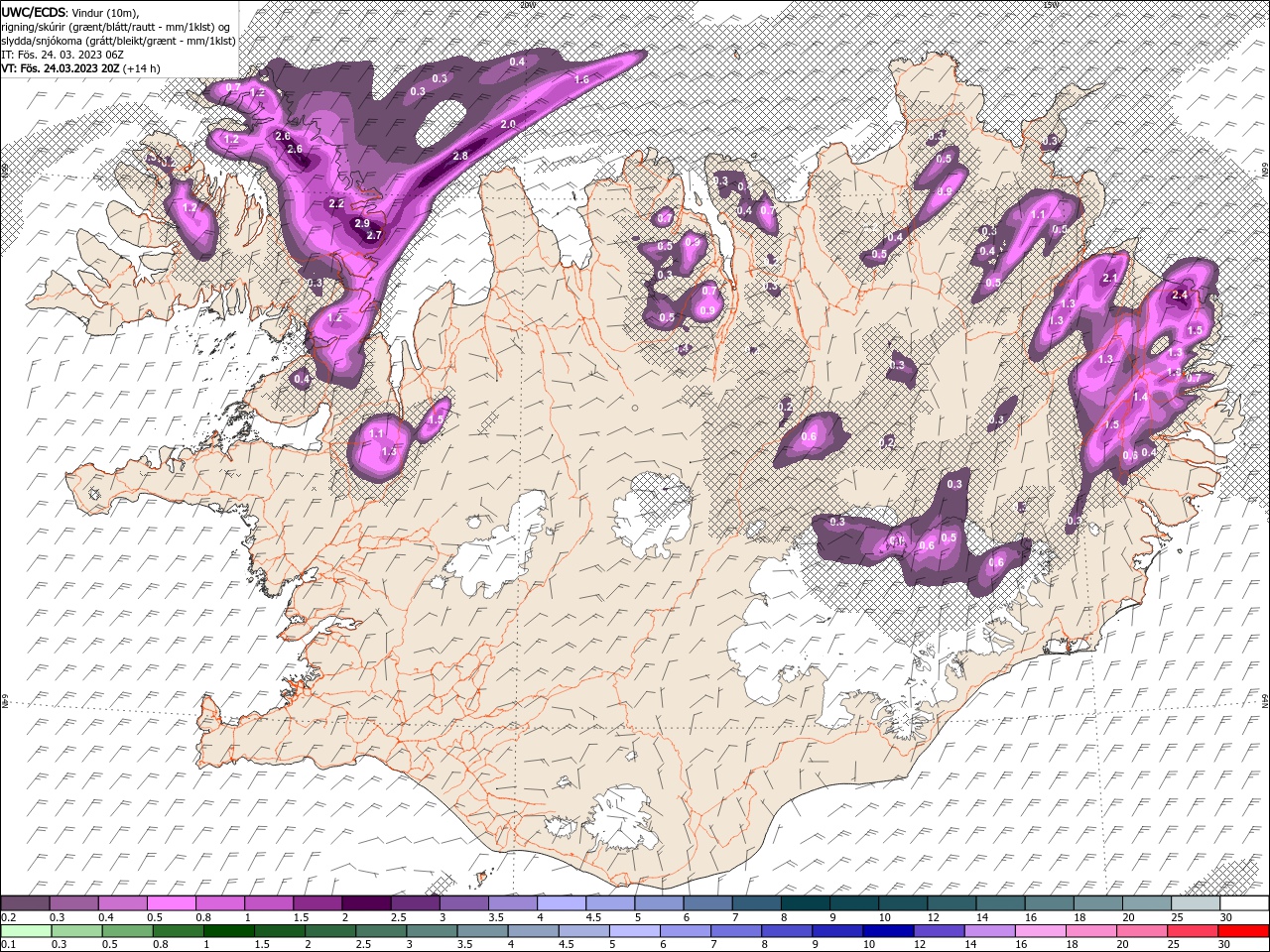This screenshot has width=1270, height=952.
Task: Click the '64N' latitude label on right edge
Action: [1265, 701]
